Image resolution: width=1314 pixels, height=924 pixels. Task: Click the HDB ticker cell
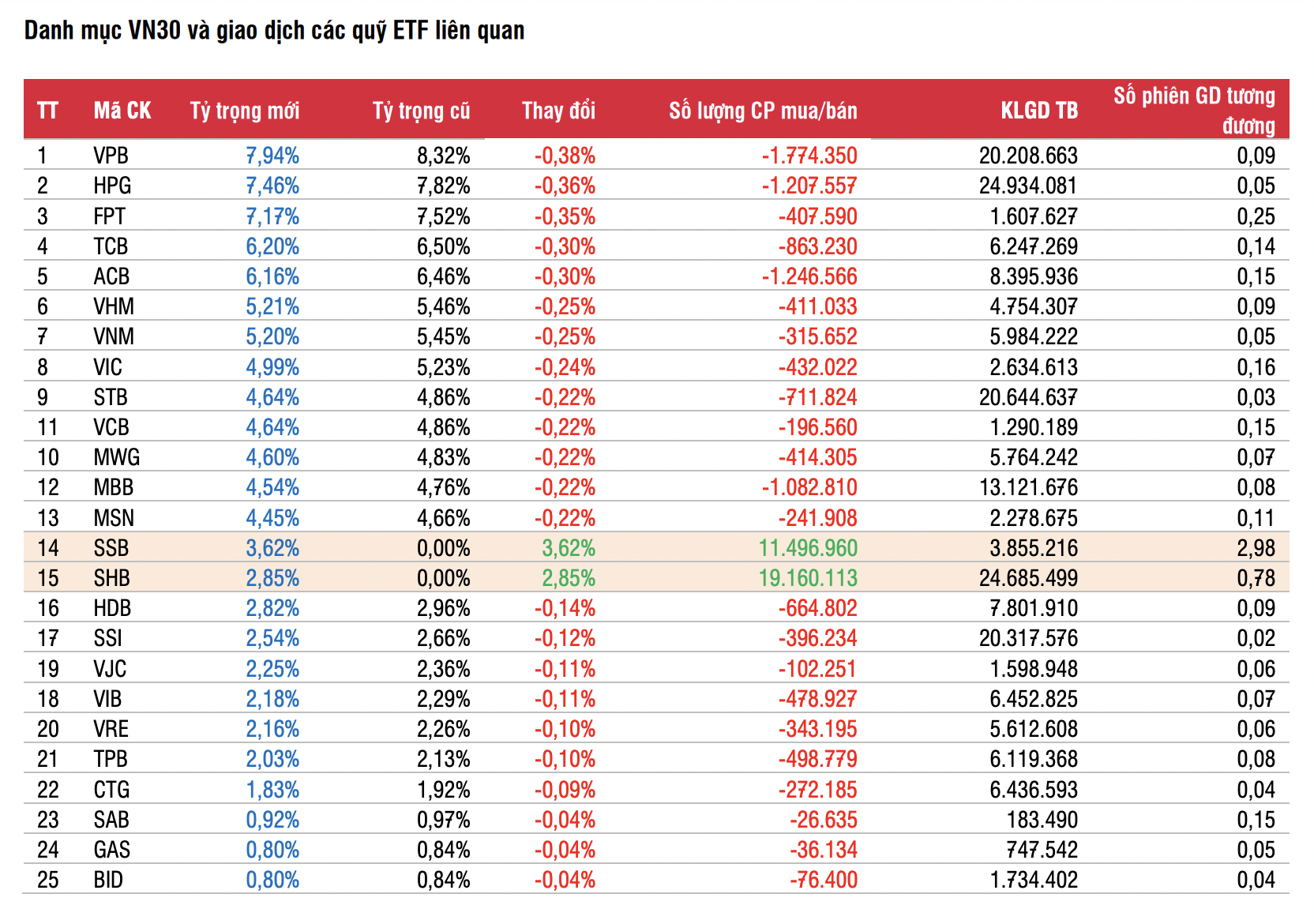pyautogui.click(x=112, y=608)
